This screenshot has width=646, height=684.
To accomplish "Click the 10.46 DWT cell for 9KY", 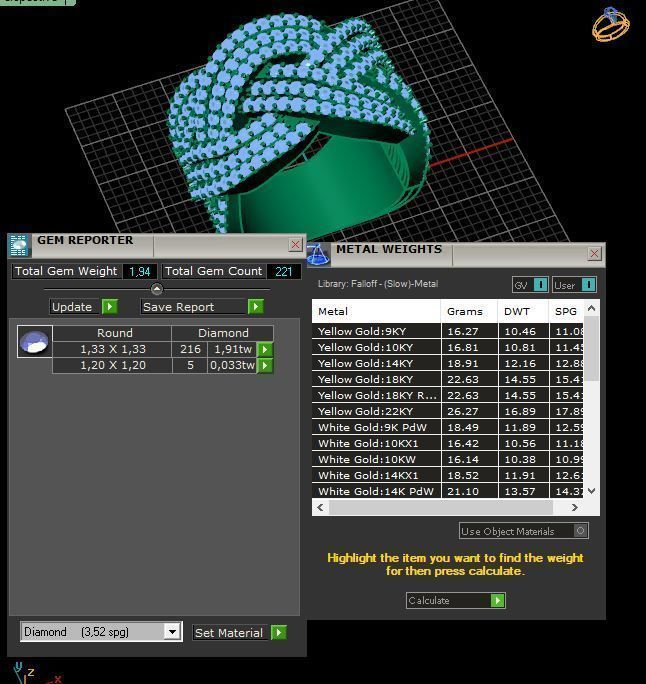I will pos(523,332).
